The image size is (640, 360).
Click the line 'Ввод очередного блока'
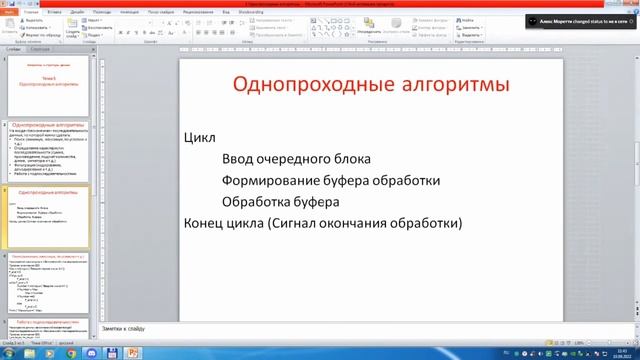pyautogui.click(x=296, y=159)
